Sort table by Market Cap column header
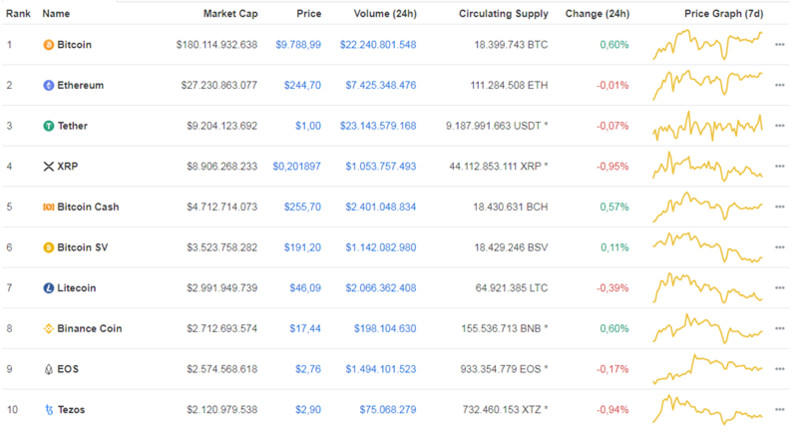The width and height of the screenshot is (798, 438). (x=230, y=14)
